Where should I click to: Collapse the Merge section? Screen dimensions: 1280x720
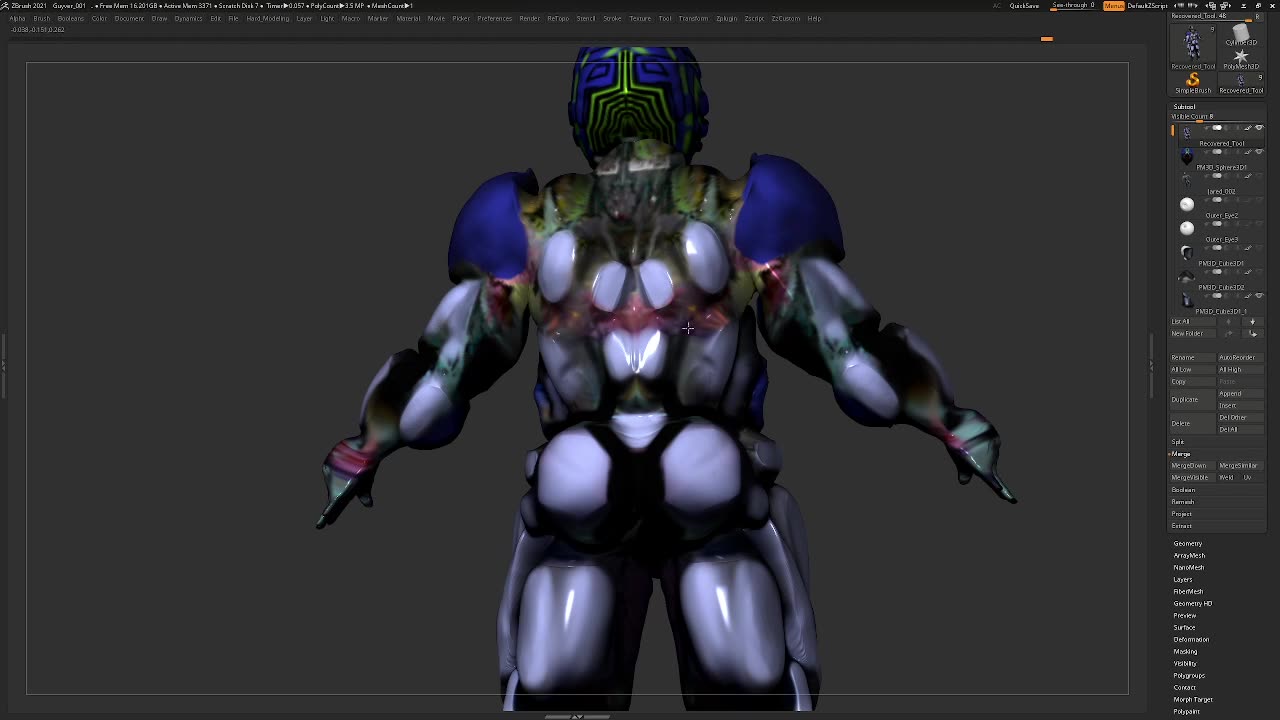1181,454
